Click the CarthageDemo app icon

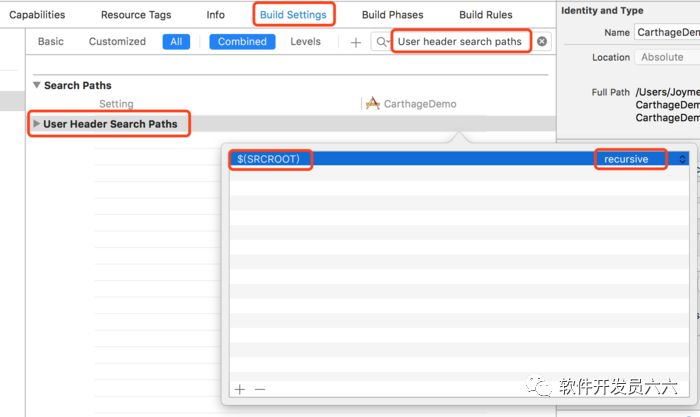[x=372, y=104]
